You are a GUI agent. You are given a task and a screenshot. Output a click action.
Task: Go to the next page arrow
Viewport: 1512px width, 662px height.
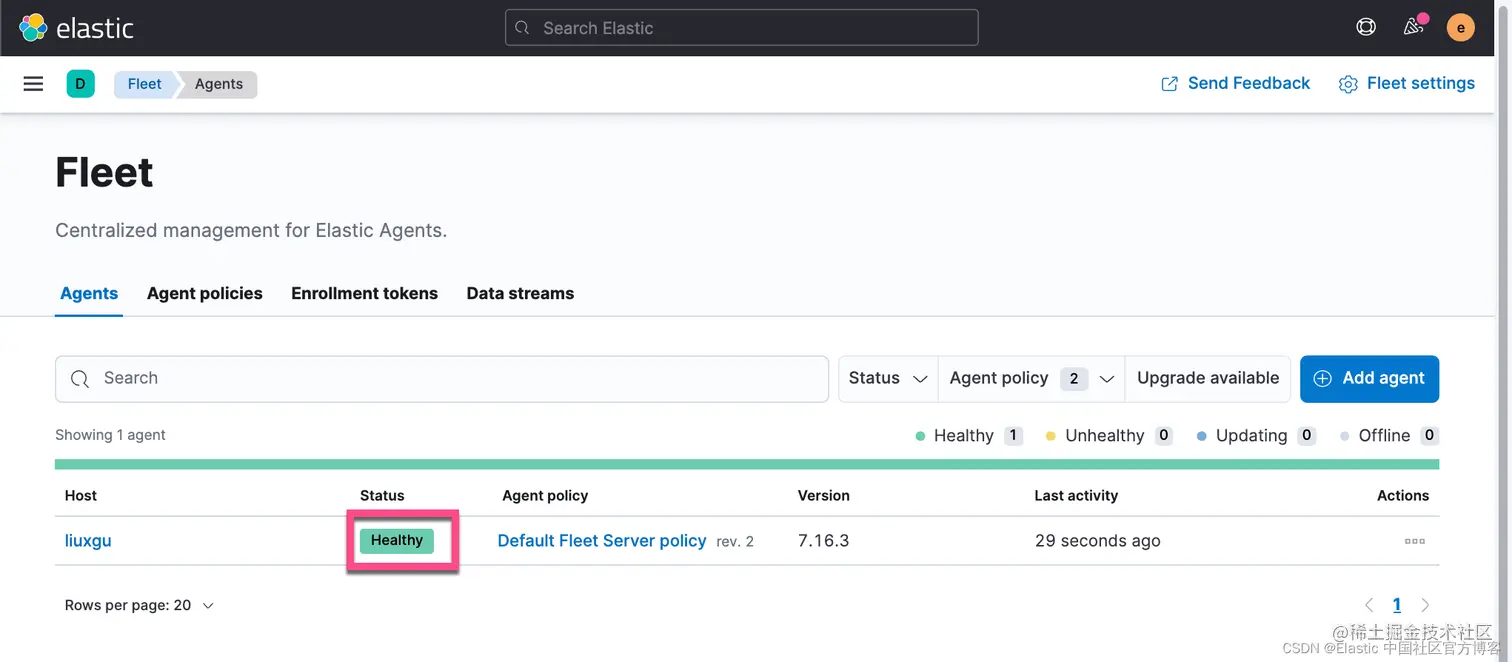pyautogui.click(x=1425, y=605)
